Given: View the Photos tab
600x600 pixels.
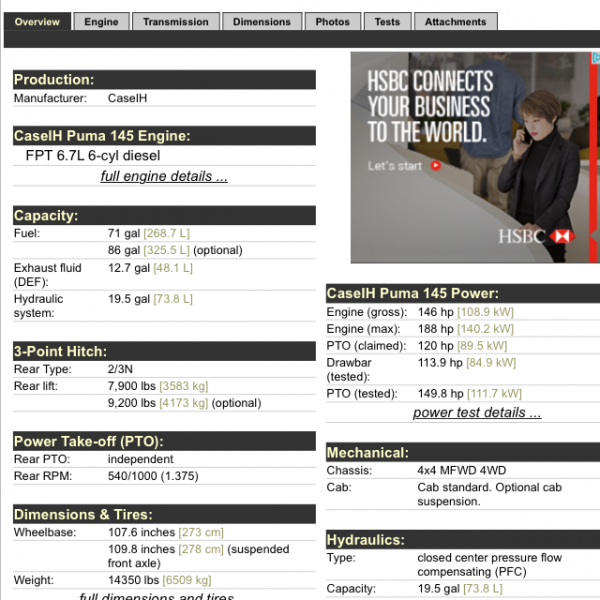Looking at the screenshot, I should (333, 21).
